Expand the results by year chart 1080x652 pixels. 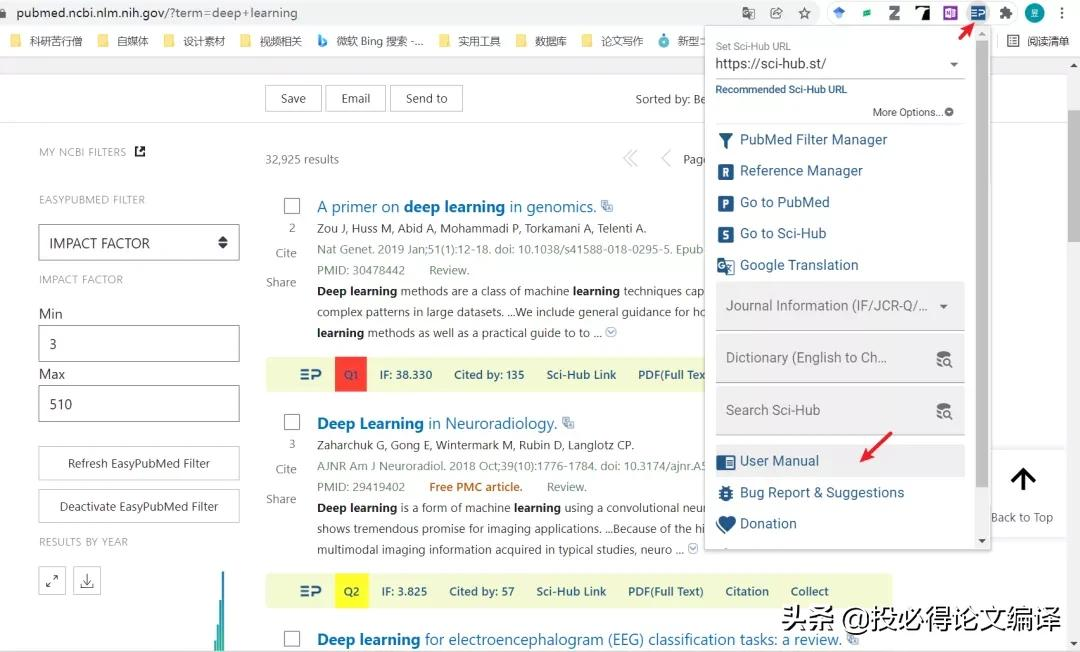click(52, 581)
